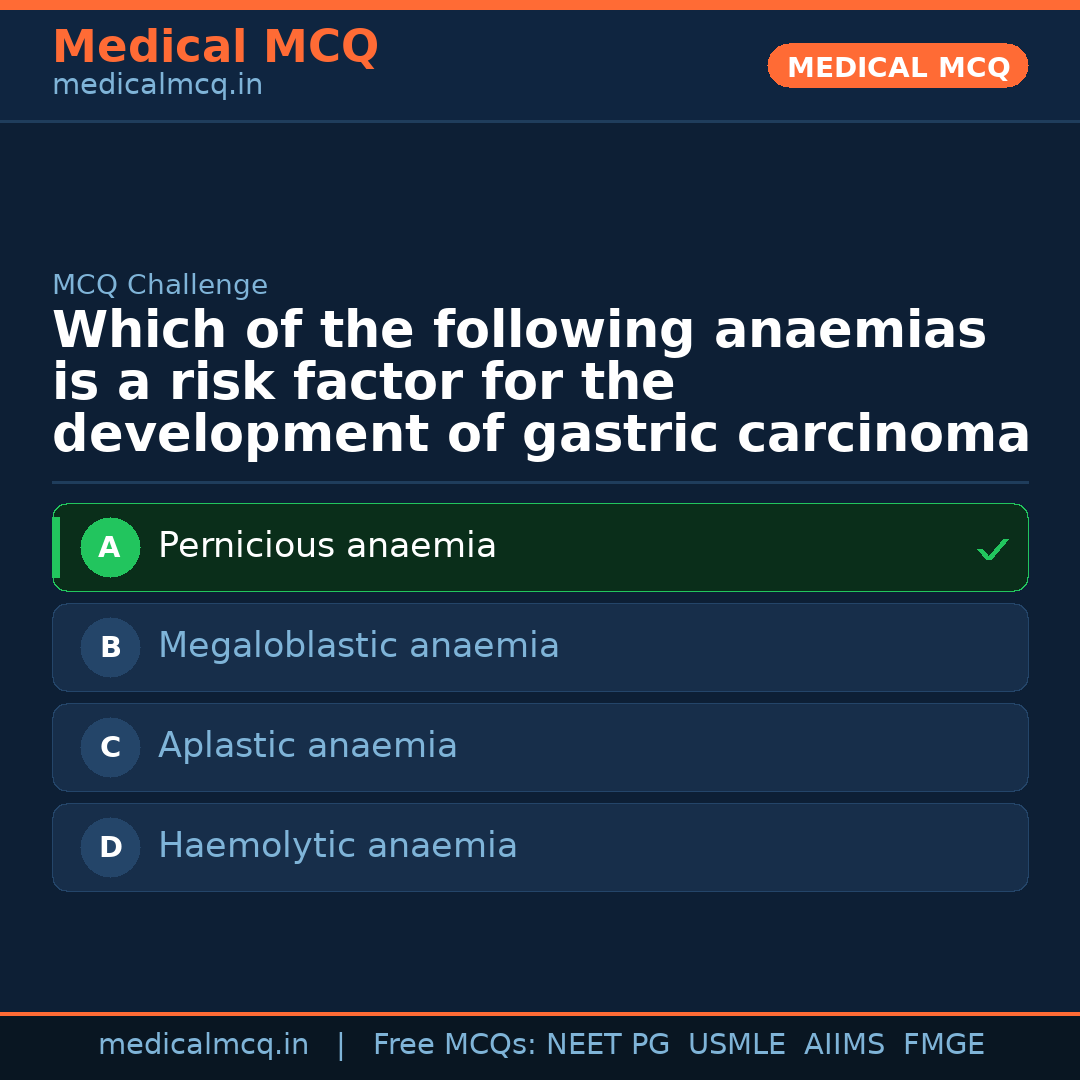
Task: Click the green checkmark on option A
Action: click(992, 549)
